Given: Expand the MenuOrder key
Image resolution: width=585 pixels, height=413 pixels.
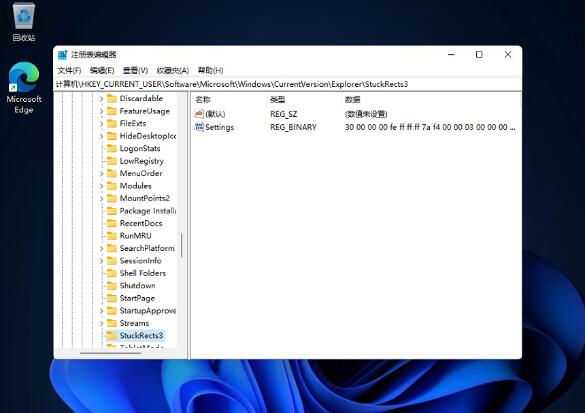Looking at the screenshot, I should (101, 173).
